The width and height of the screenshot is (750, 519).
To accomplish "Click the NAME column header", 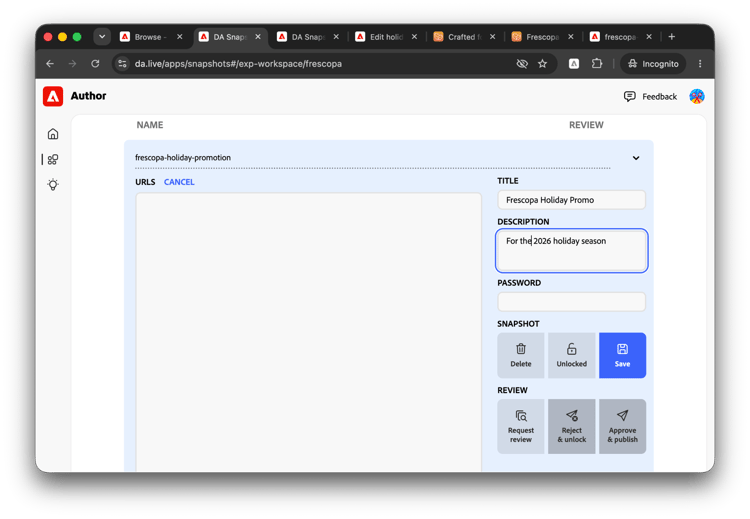I will pos(150,125).
